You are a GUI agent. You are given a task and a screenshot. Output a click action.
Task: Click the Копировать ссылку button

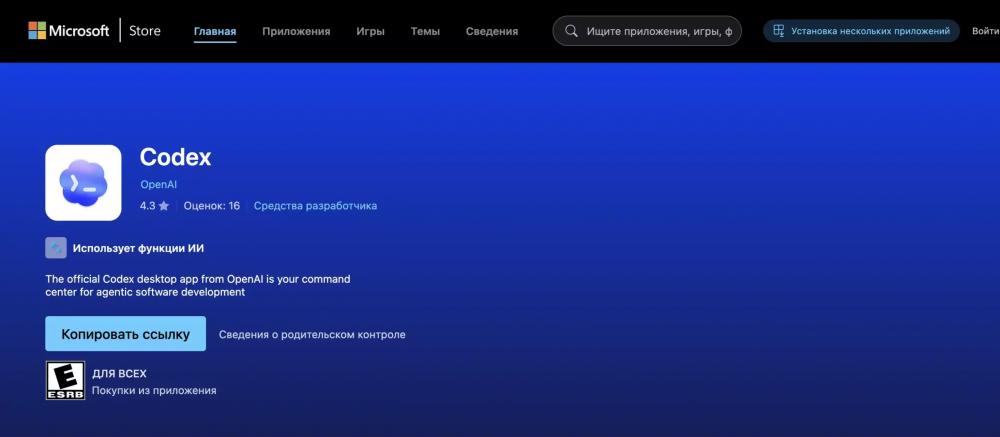[x=126, y=334]
